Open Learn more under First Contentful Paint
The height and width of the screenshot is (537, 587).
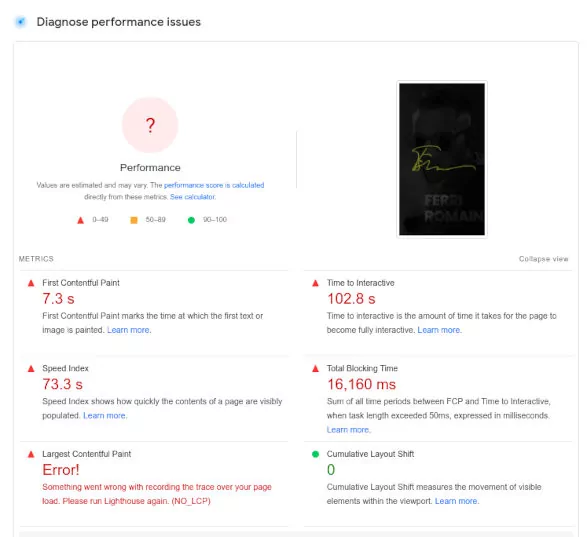click(x=129, y=330)
